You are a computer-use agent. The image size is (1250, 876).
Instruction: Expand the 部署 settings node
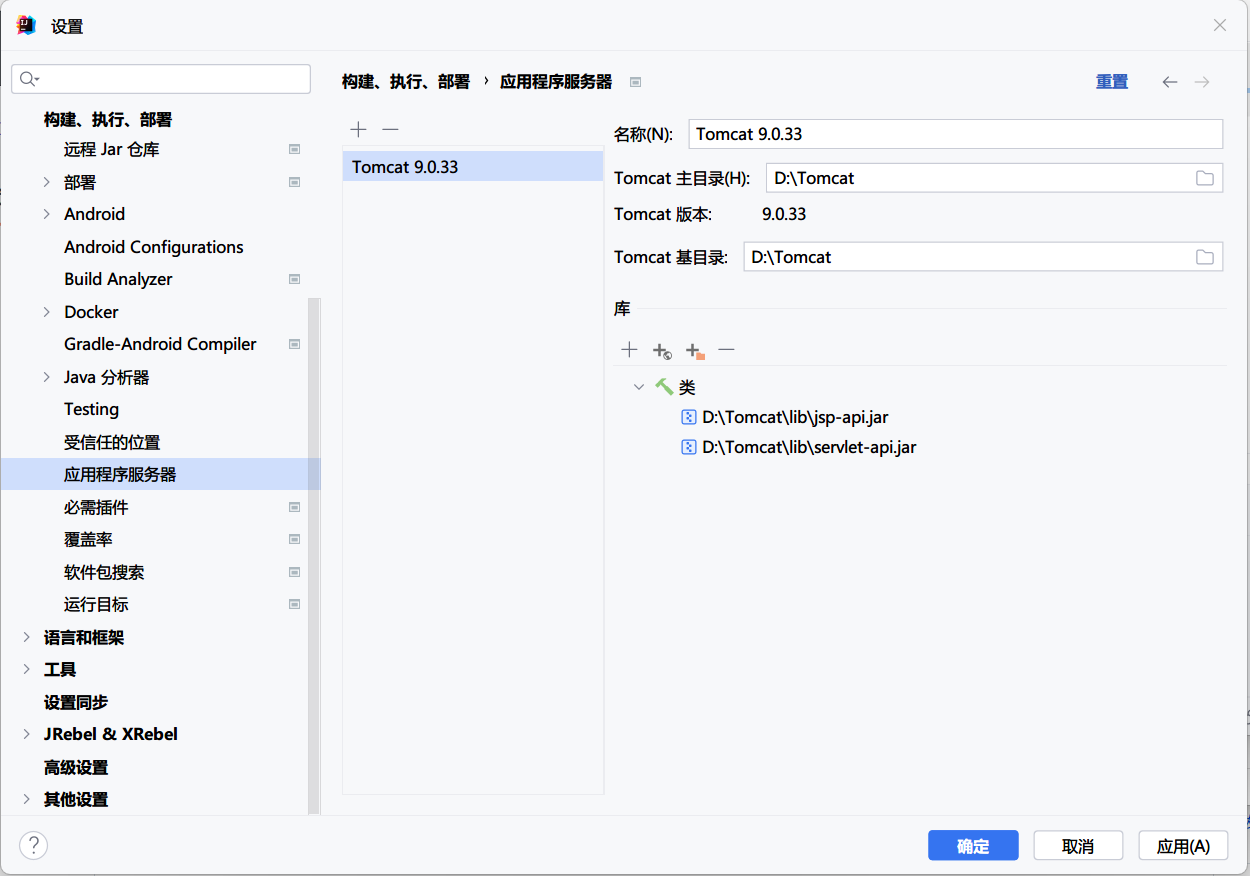[47, 182]
